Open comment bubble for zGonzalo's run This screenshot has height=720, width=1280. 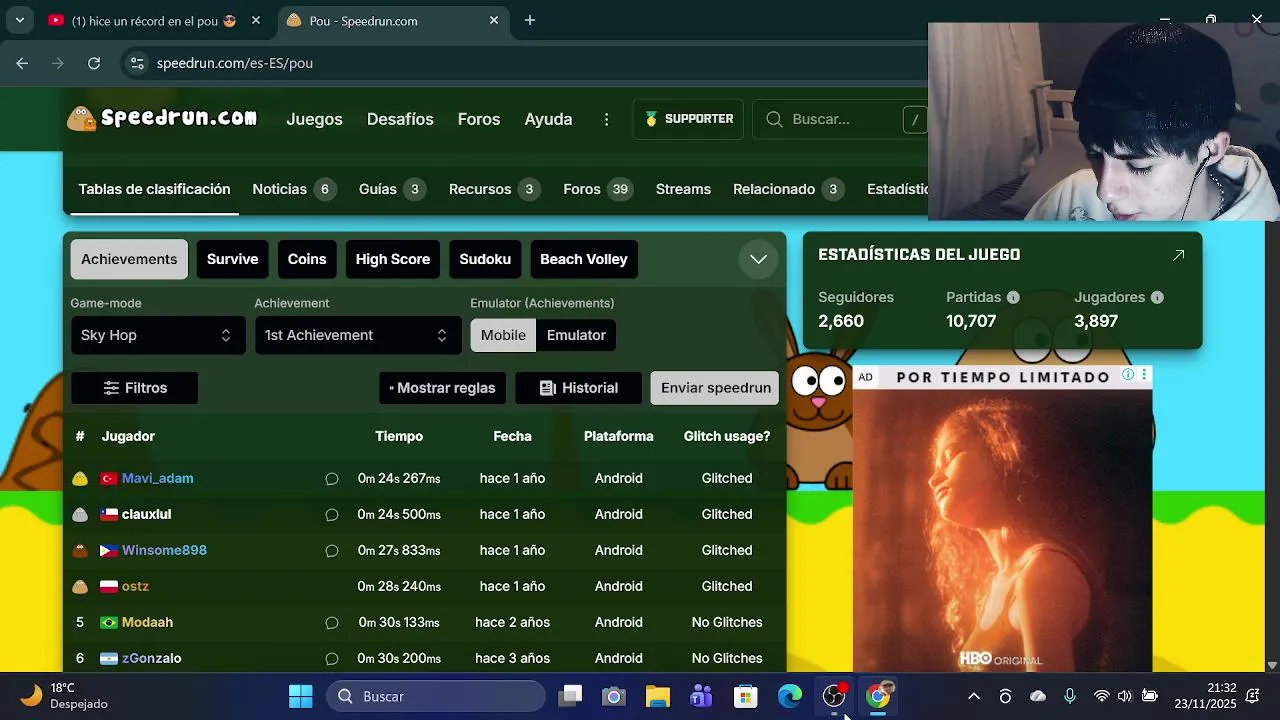pos(332,659)
